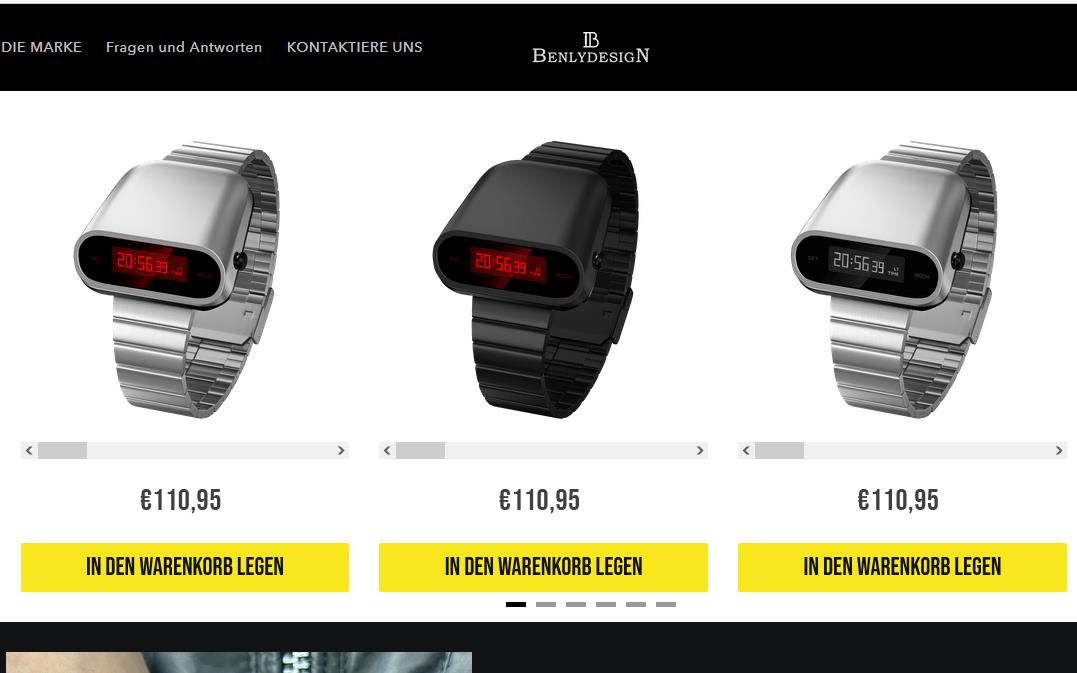Select the third carousel page indicator

pos(576,604)
